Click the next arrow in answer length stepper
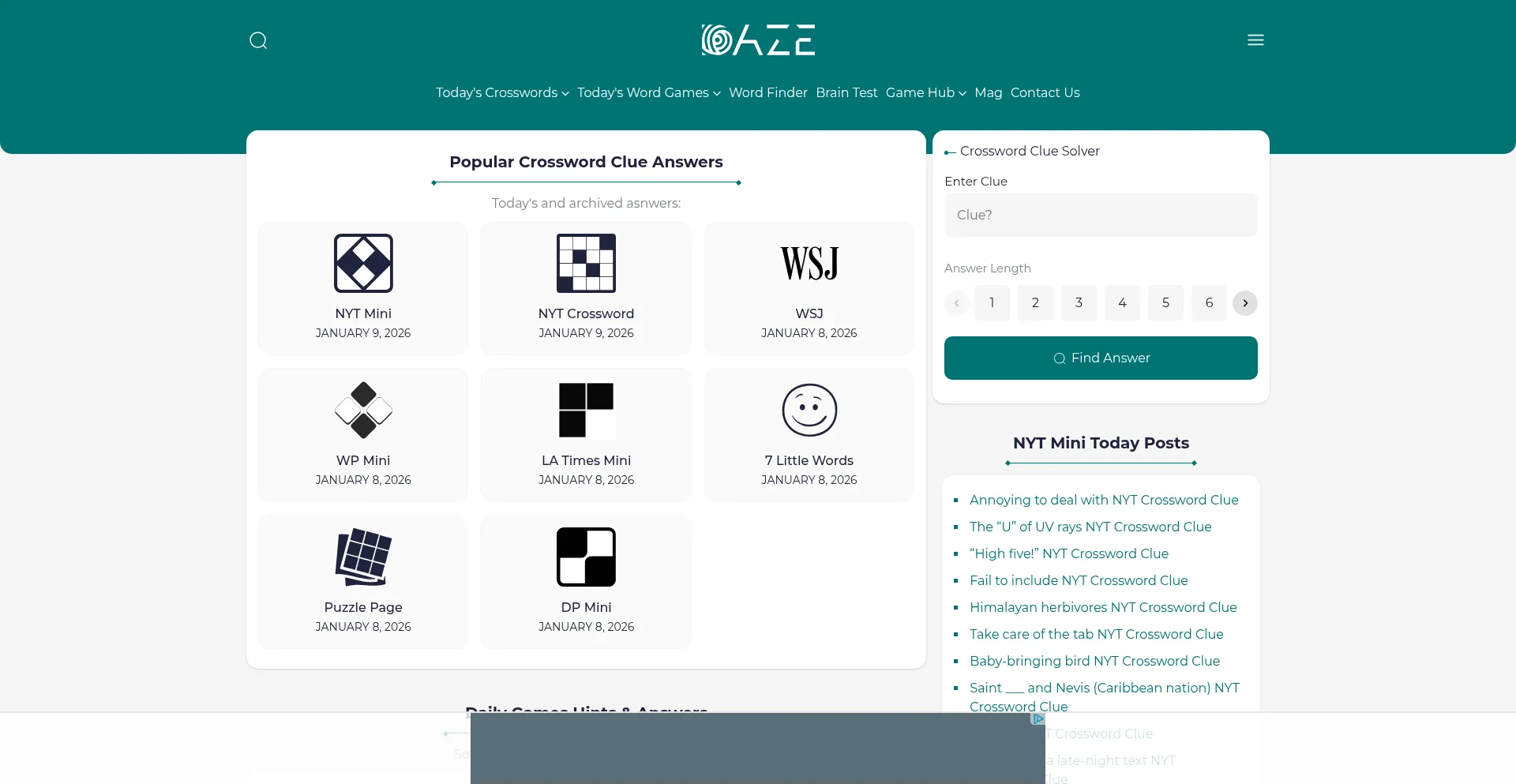The width and height of the screenshot is (1516, 784). (1244, 302)
